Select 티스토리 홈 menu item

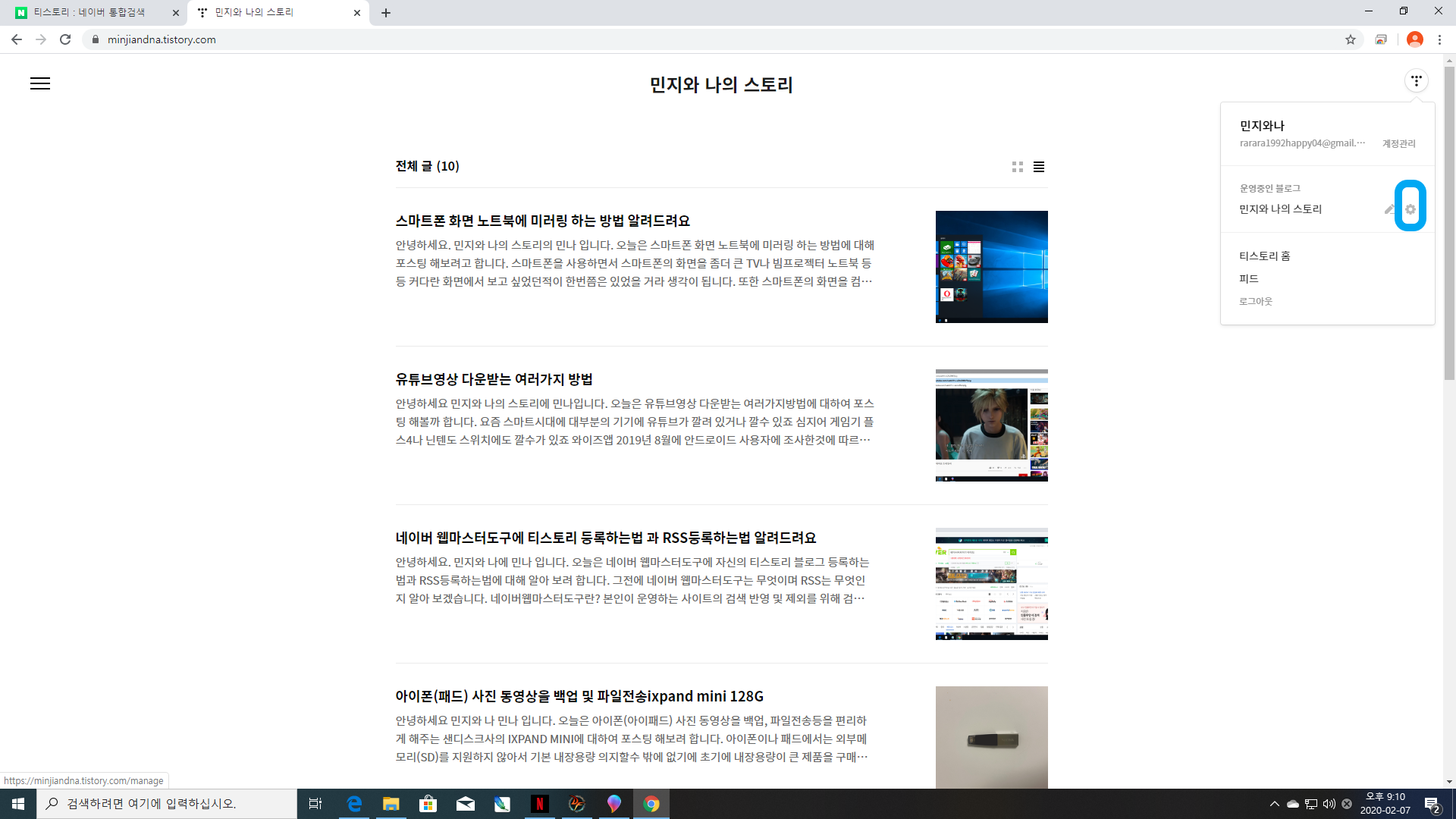pyautogui.click(x=1264, y=256)
